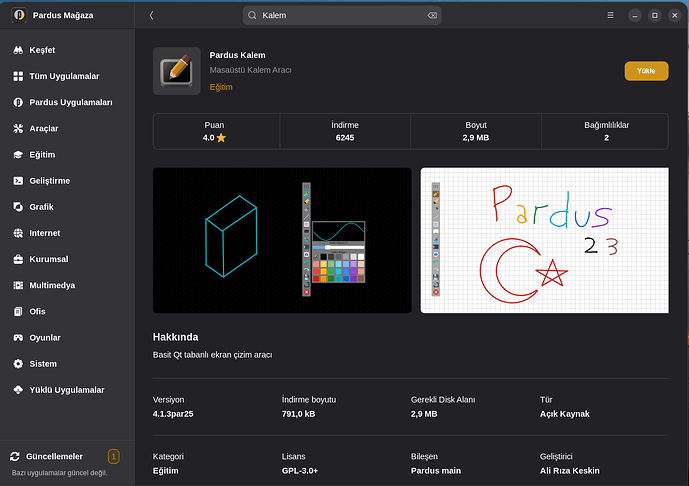689x486 pixels.
Task: Click the Tüm Uygulamalar grid icon
Action: pyautogui.click(x=18, y=76)
